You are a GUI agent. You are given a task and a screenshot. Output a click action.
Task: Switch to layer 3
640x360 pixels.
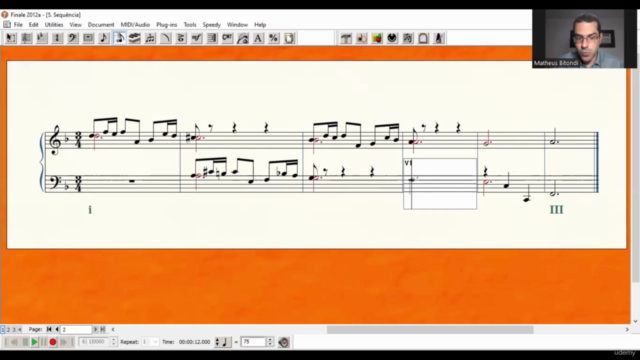click(13, 329)
